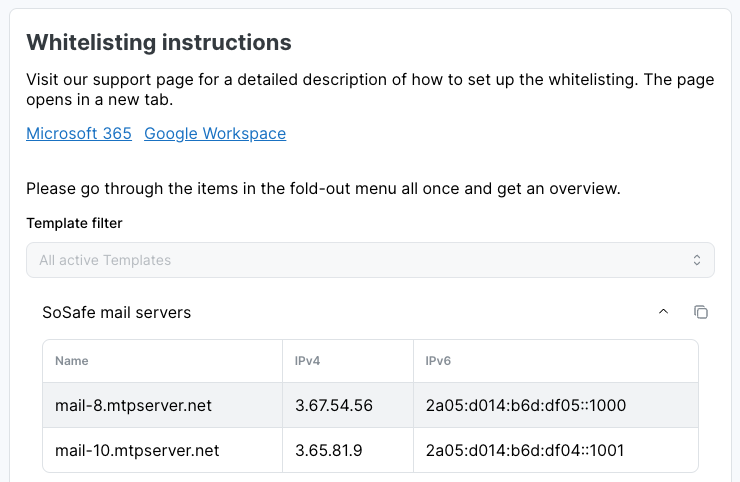Select the IPv4 address 3.67.54.56
The width and height of the screenshot is (740, 482).
[x=334, y=405]
